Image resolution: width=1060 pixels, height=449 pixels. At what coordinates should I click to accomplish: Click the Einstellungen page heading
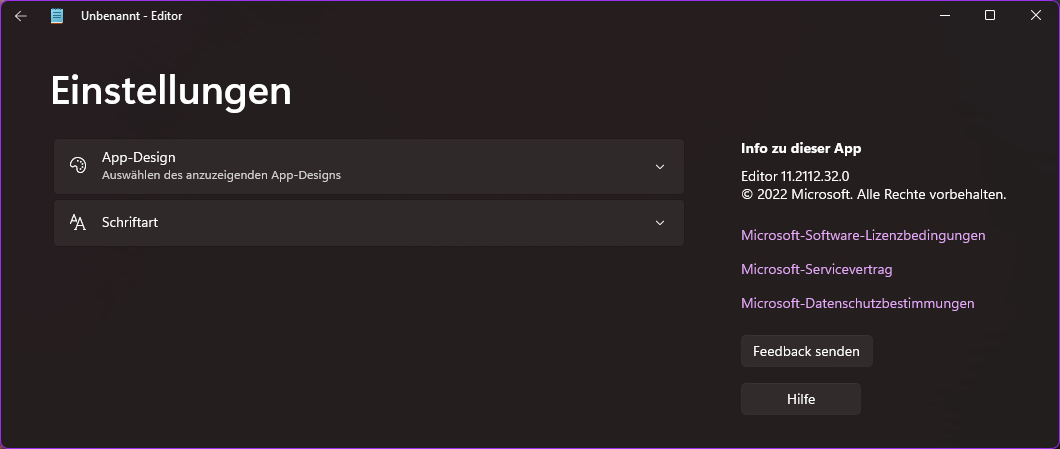tap(171, 91)
